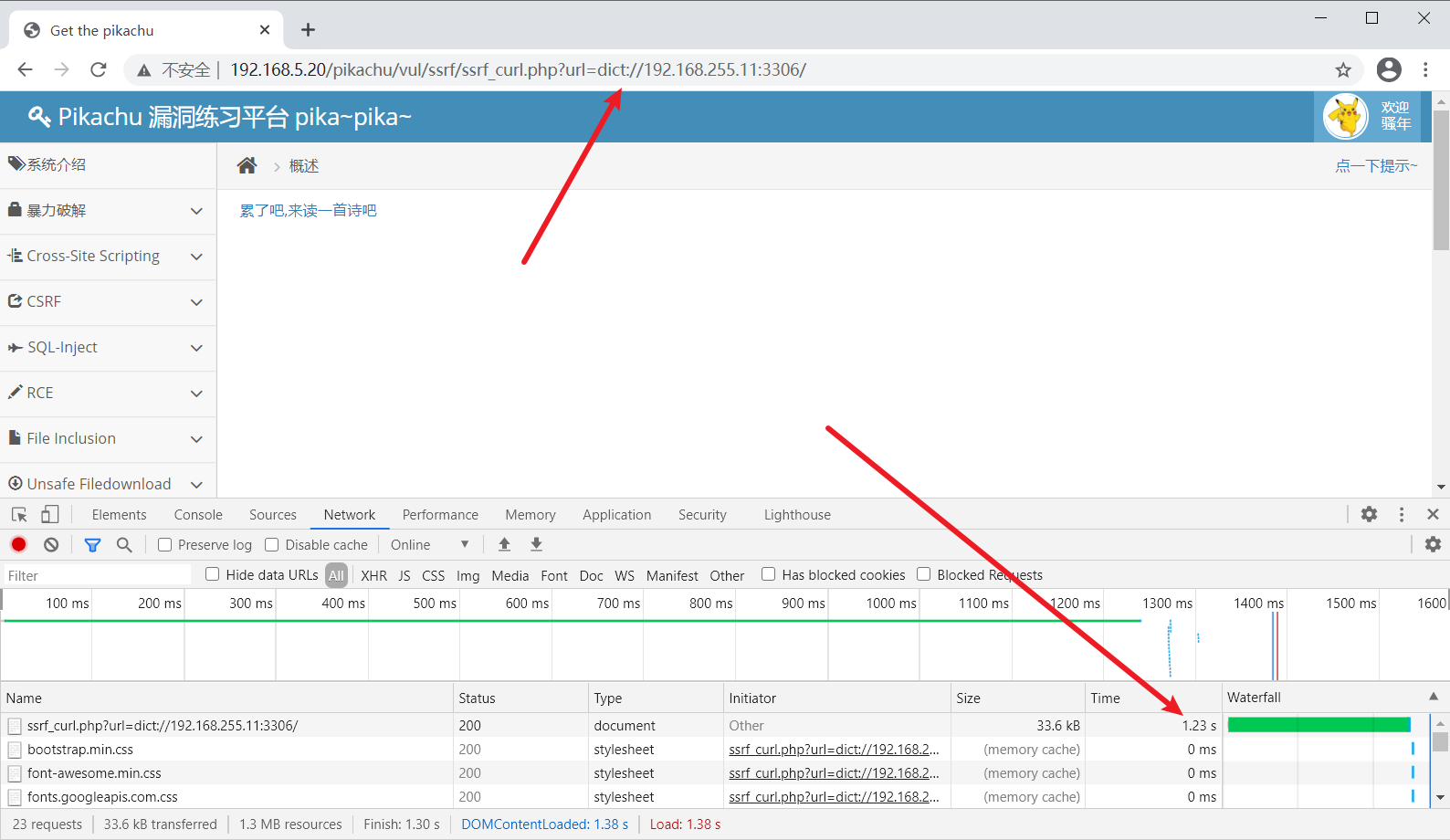The width and height of the screenshot is (1450, 840).
Task: Open Network panel settings gear
Action: coord(1433,544)
